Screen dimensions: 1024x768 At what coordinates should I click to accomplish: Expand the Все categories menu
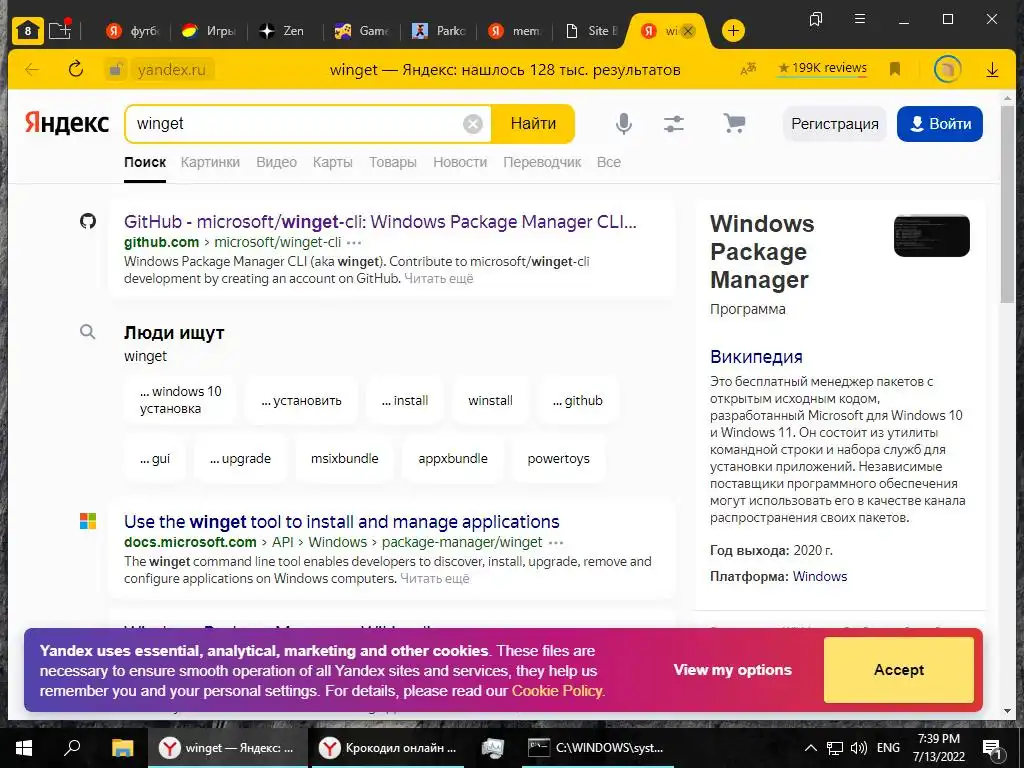[609, 162]
